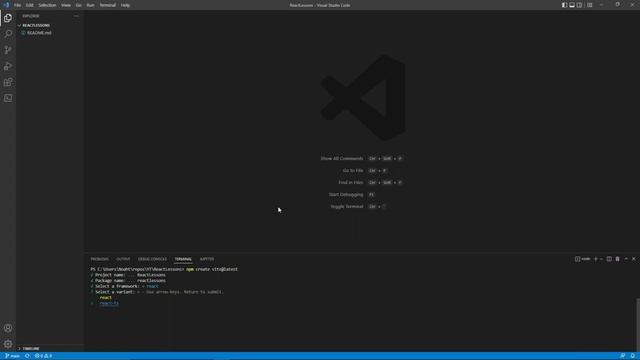Open the Go menu
Image resolution: width=640 pixels, height=360 pixels.
pyautogui.click(x=78, y=5)
